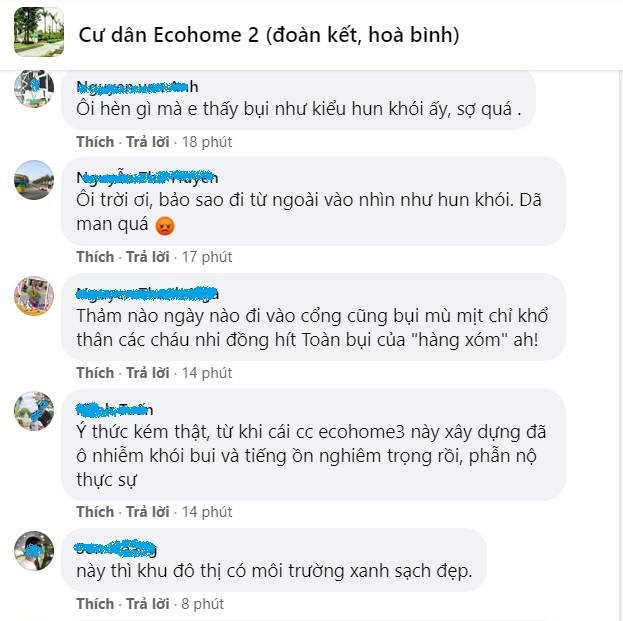623x621 pixels.
Task: Like the comment posted 8 phút ago
Action: tap(95, 604)
